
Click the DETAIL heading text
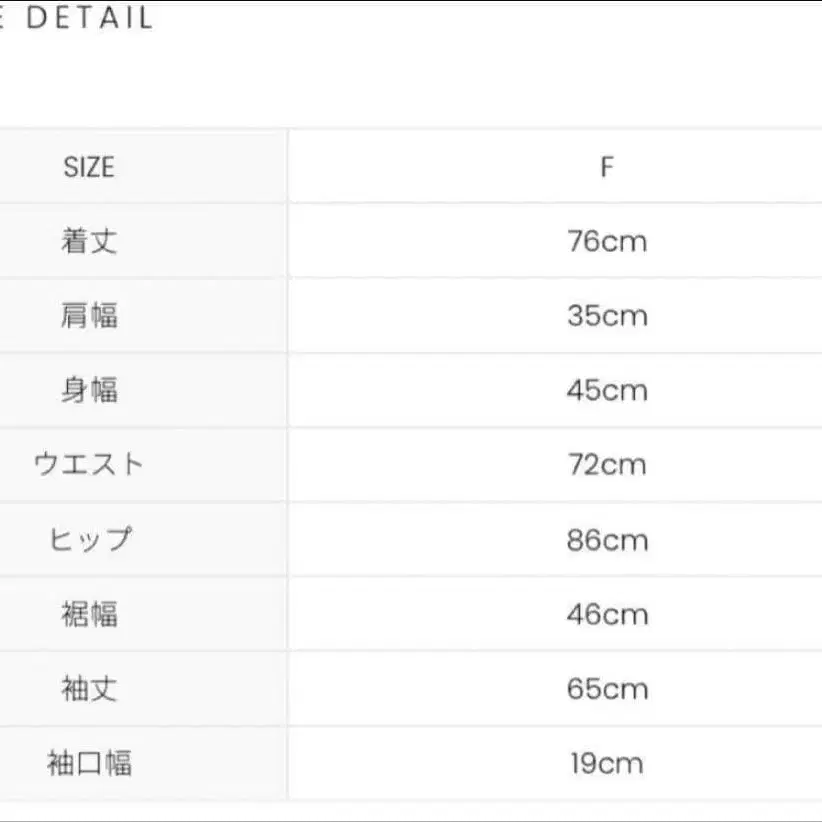coord(88,18)
